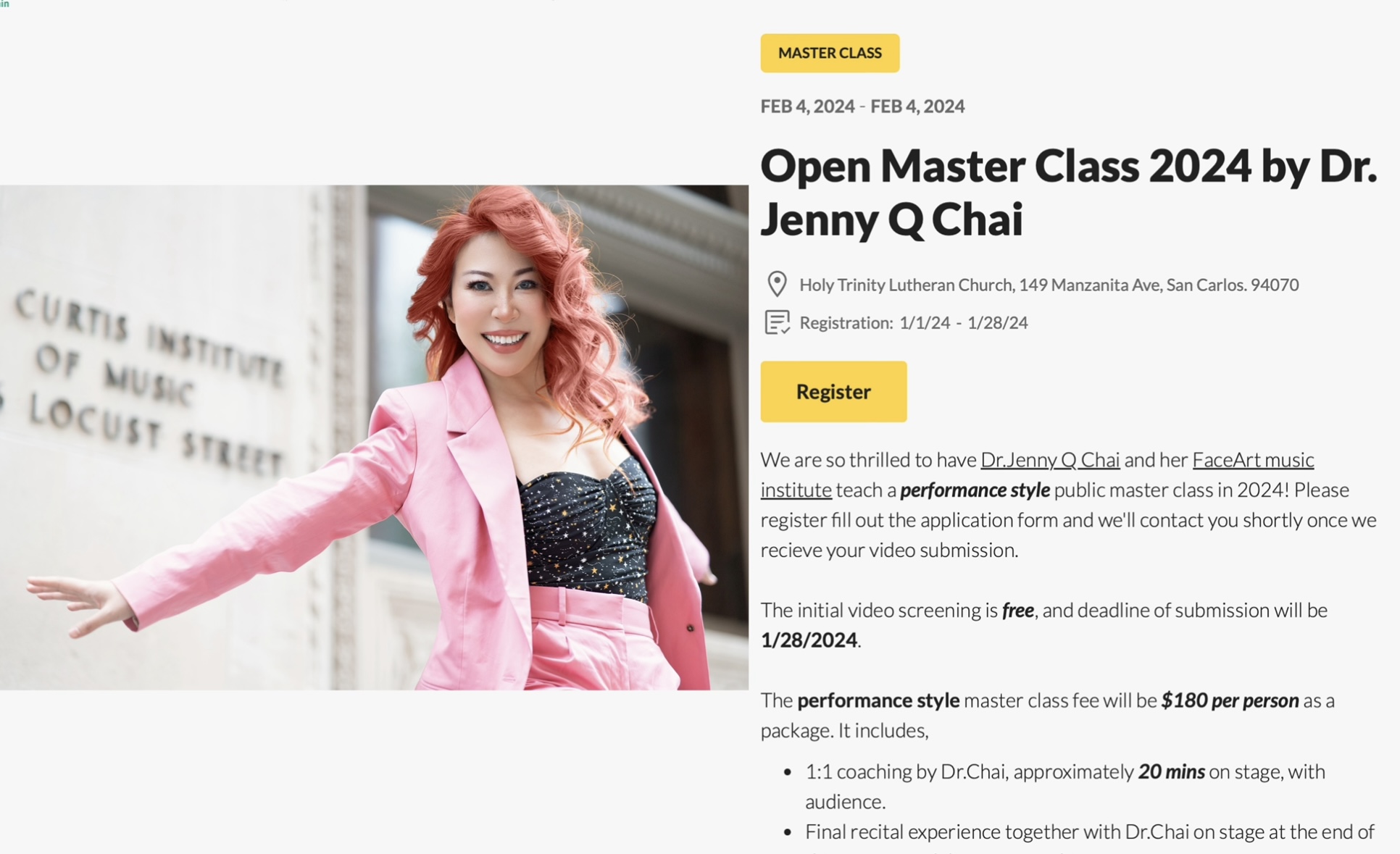The width and height of the screenshot is (1400, 854).
Task: Open the photo of the woman in the pink suit
Action: click(374, 438)
